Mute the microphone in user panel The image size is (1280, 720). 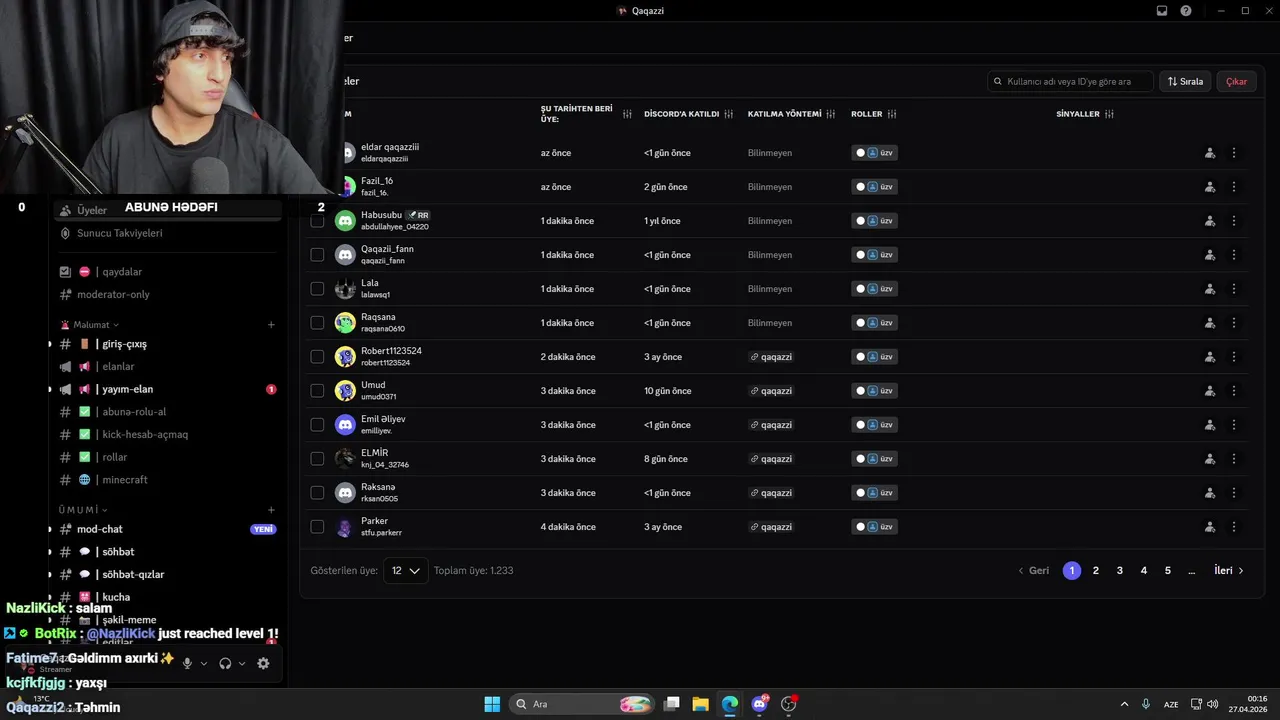tap(187, 663)
